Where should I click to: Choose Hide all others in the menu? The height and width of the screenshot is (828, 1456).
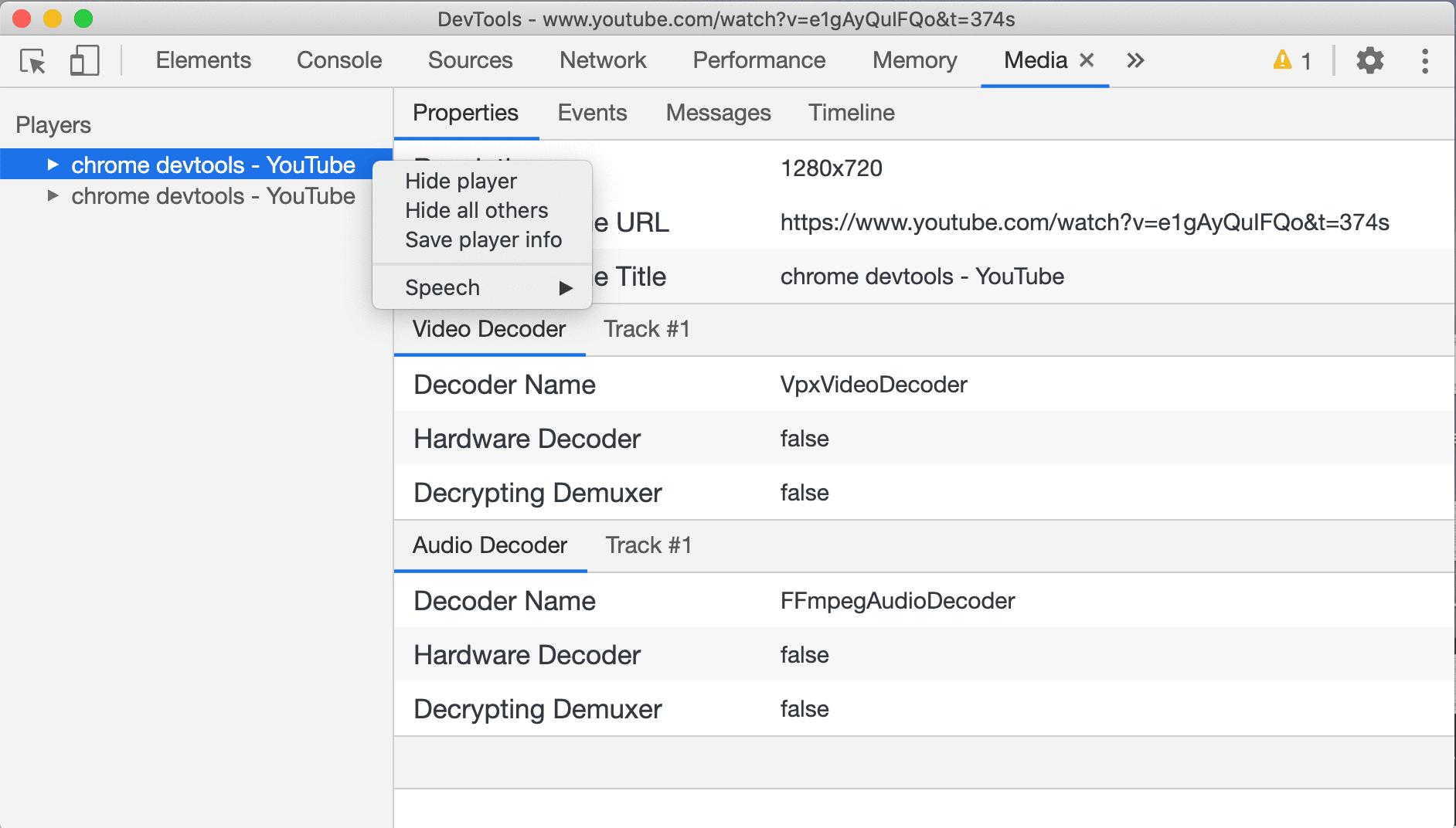coord(476,210)
